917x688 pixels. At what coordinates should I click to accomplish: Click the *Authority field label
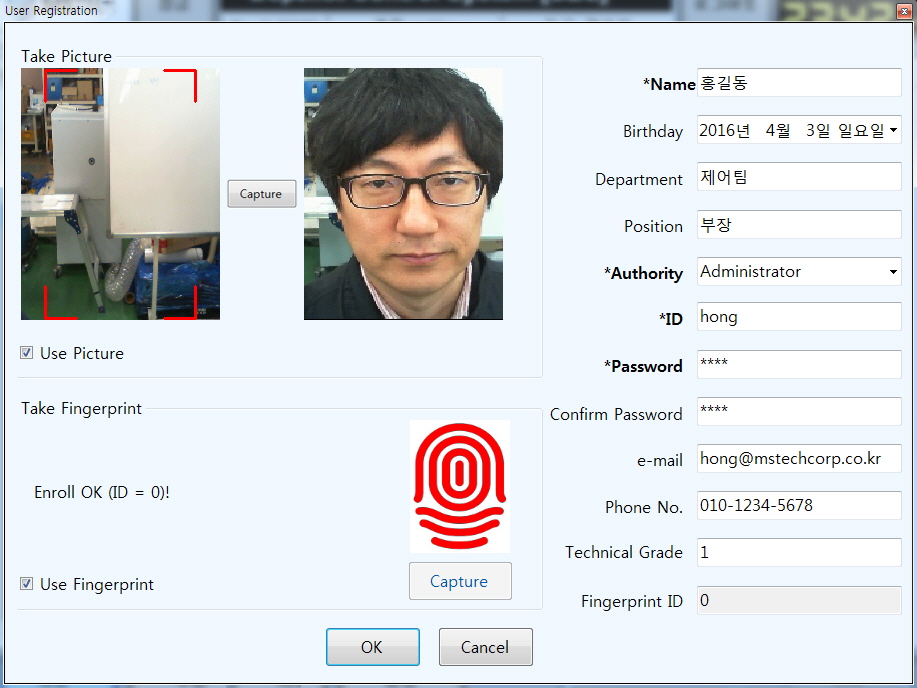click(643, 273)
